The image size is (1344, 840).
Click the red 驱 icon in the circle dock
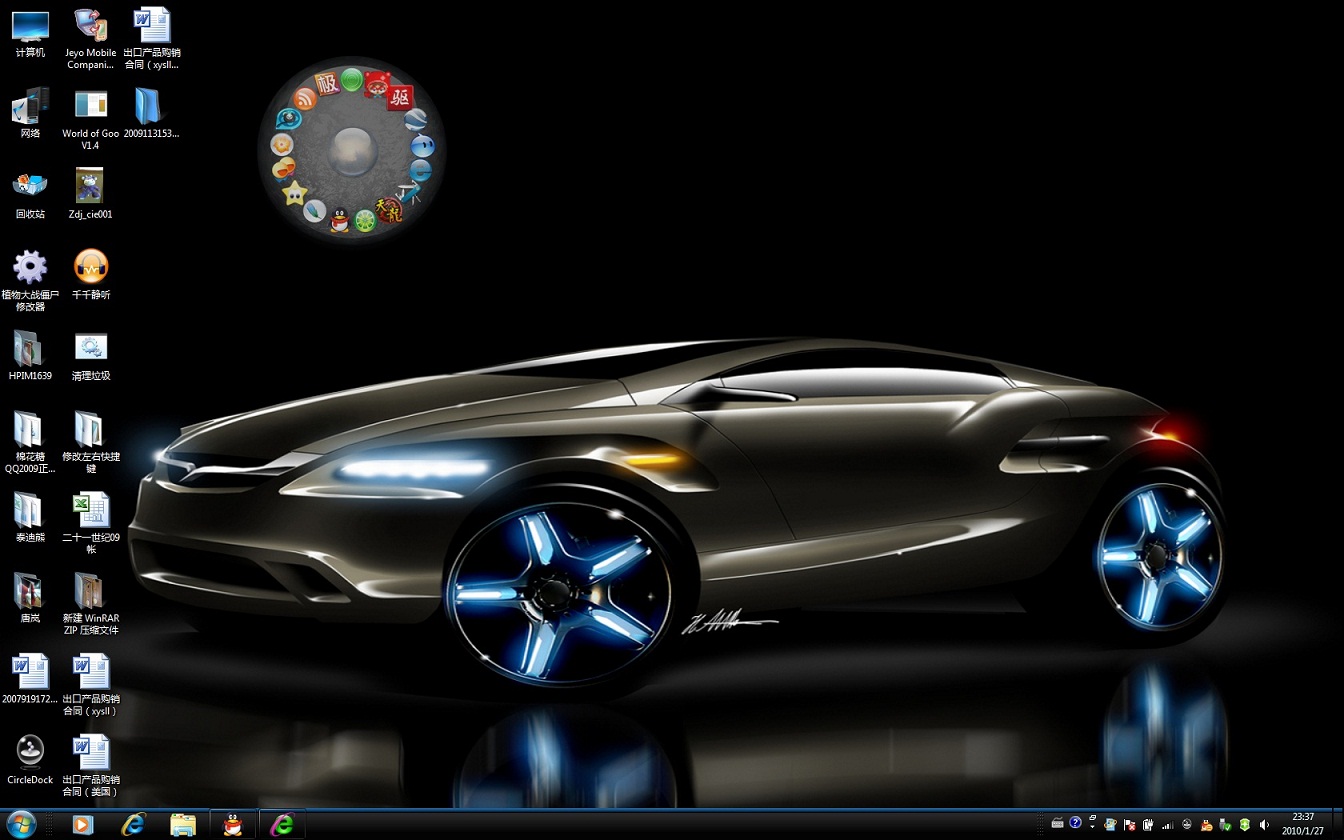[x=400, y=97]
